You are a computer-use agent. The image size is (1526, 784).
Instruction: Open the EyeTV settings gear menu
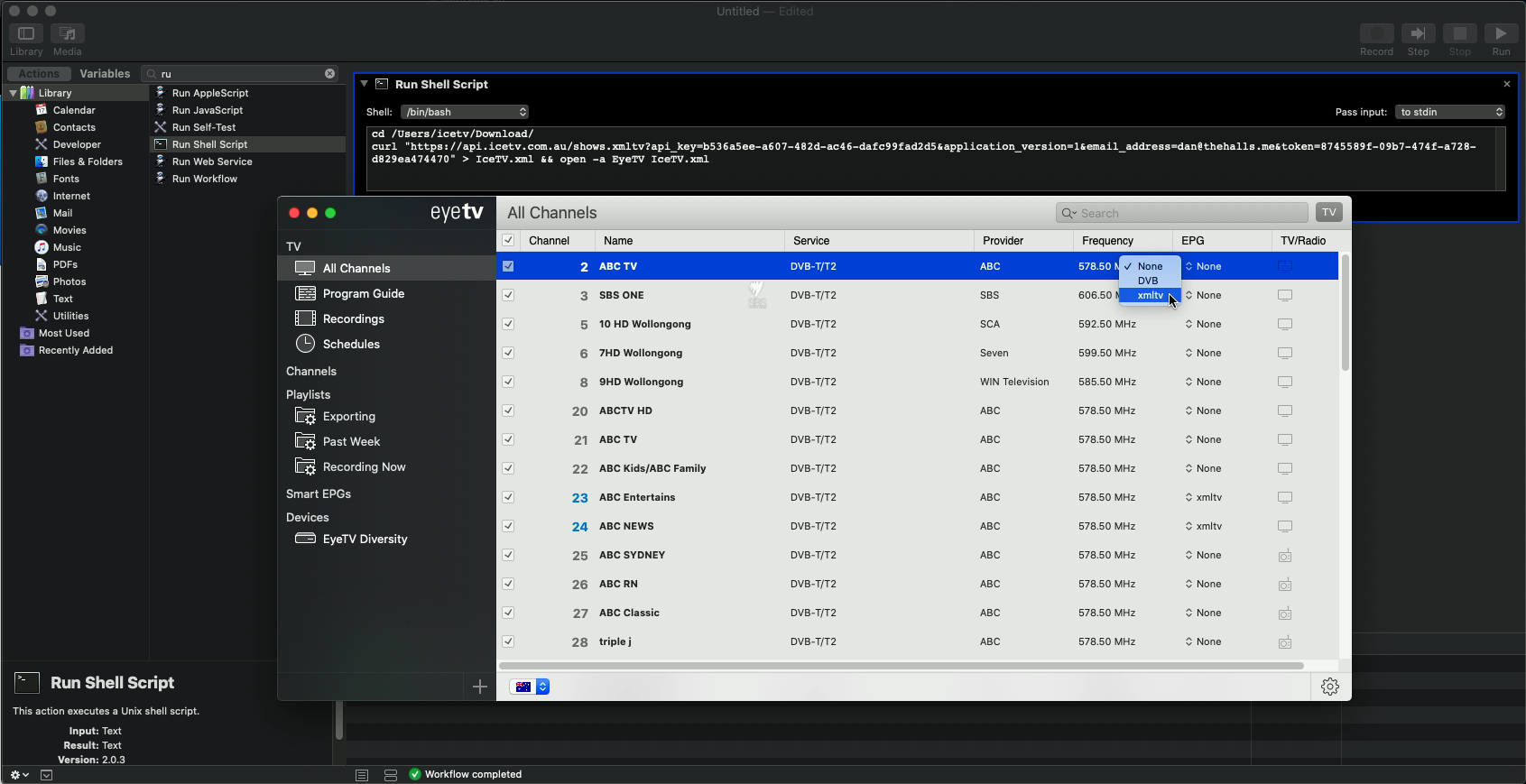tap(1330, 687)
